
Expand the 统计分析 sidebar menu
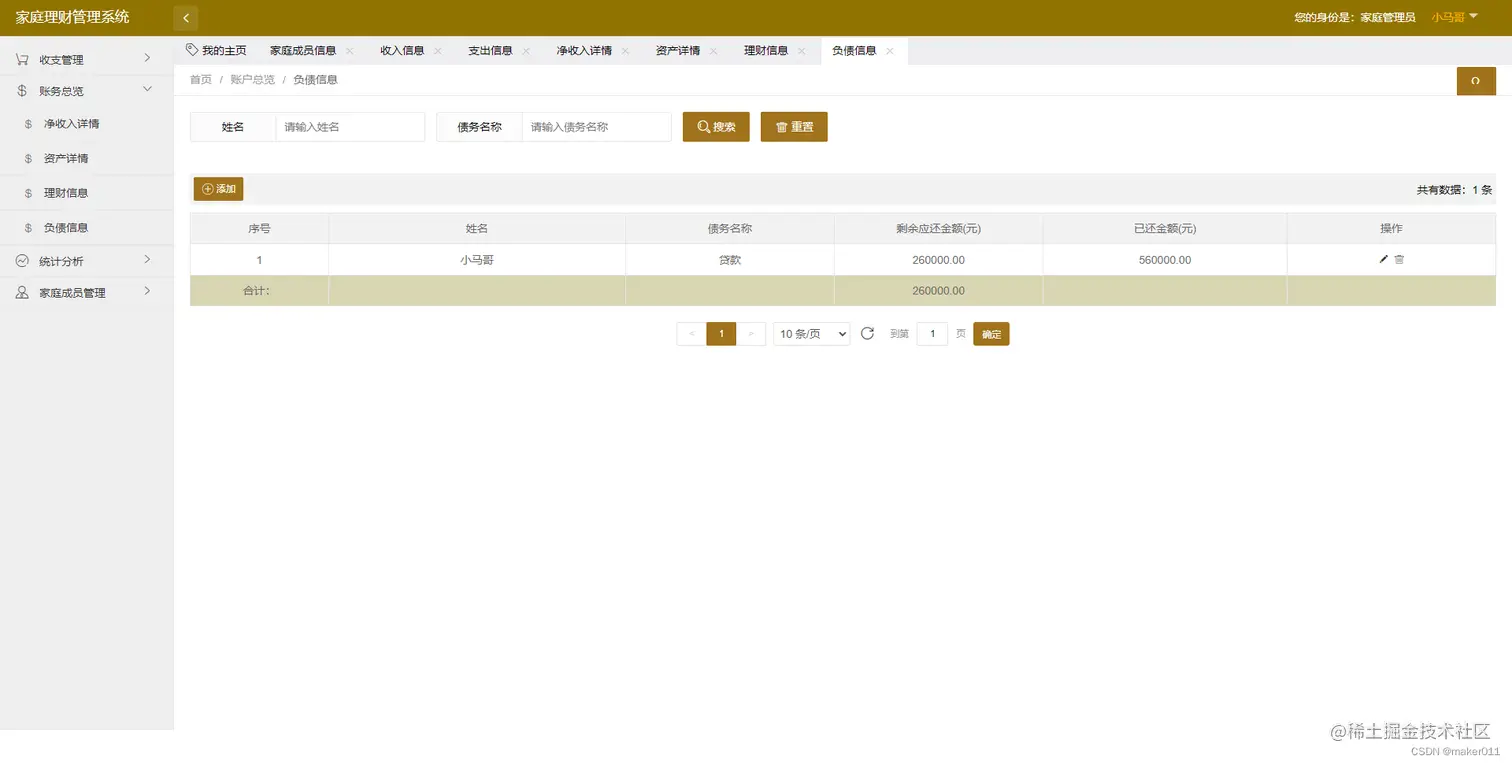[87, 261]
